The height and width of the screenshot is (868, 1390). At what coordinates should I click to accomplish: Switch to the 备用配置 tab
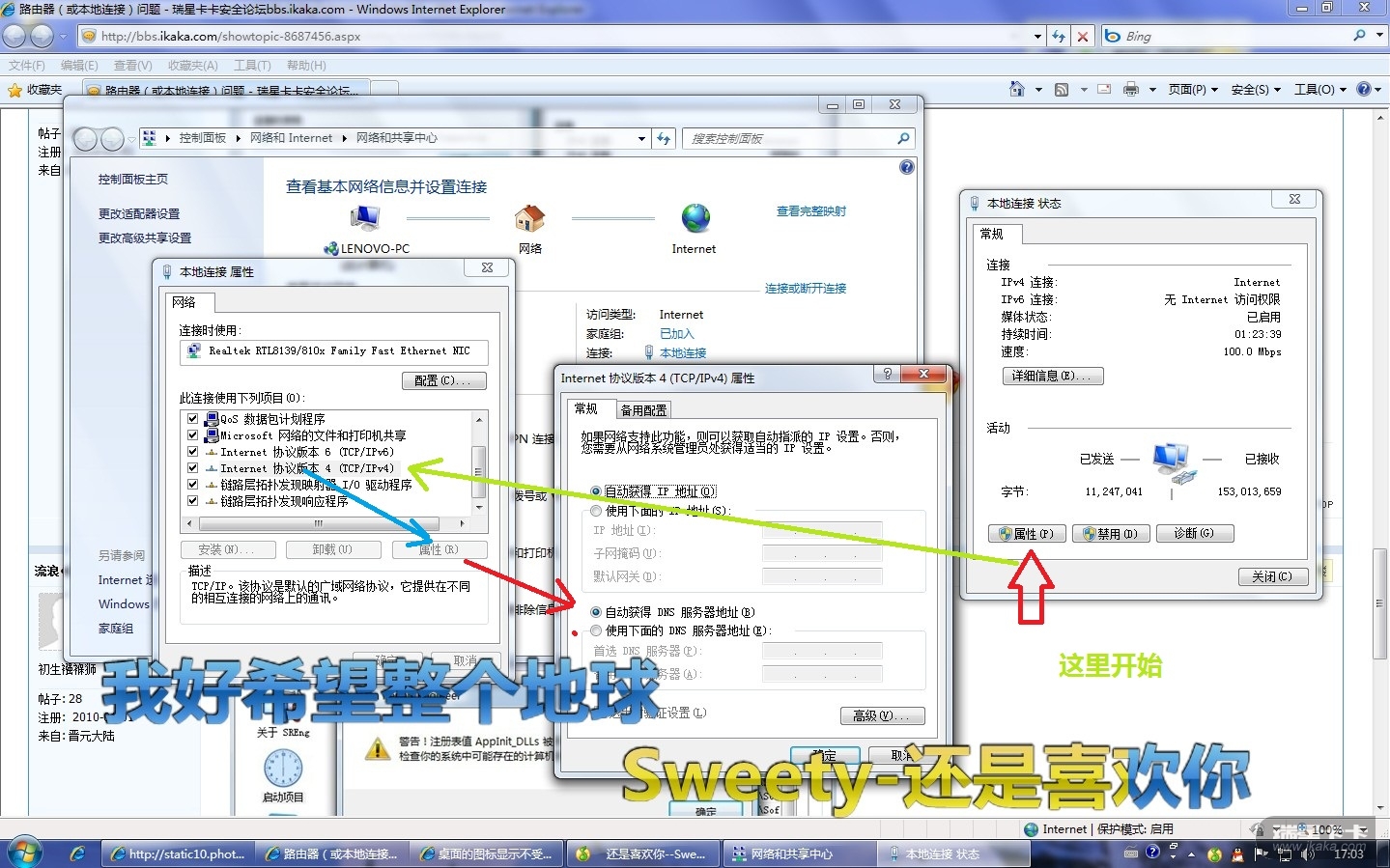point(643,410)
